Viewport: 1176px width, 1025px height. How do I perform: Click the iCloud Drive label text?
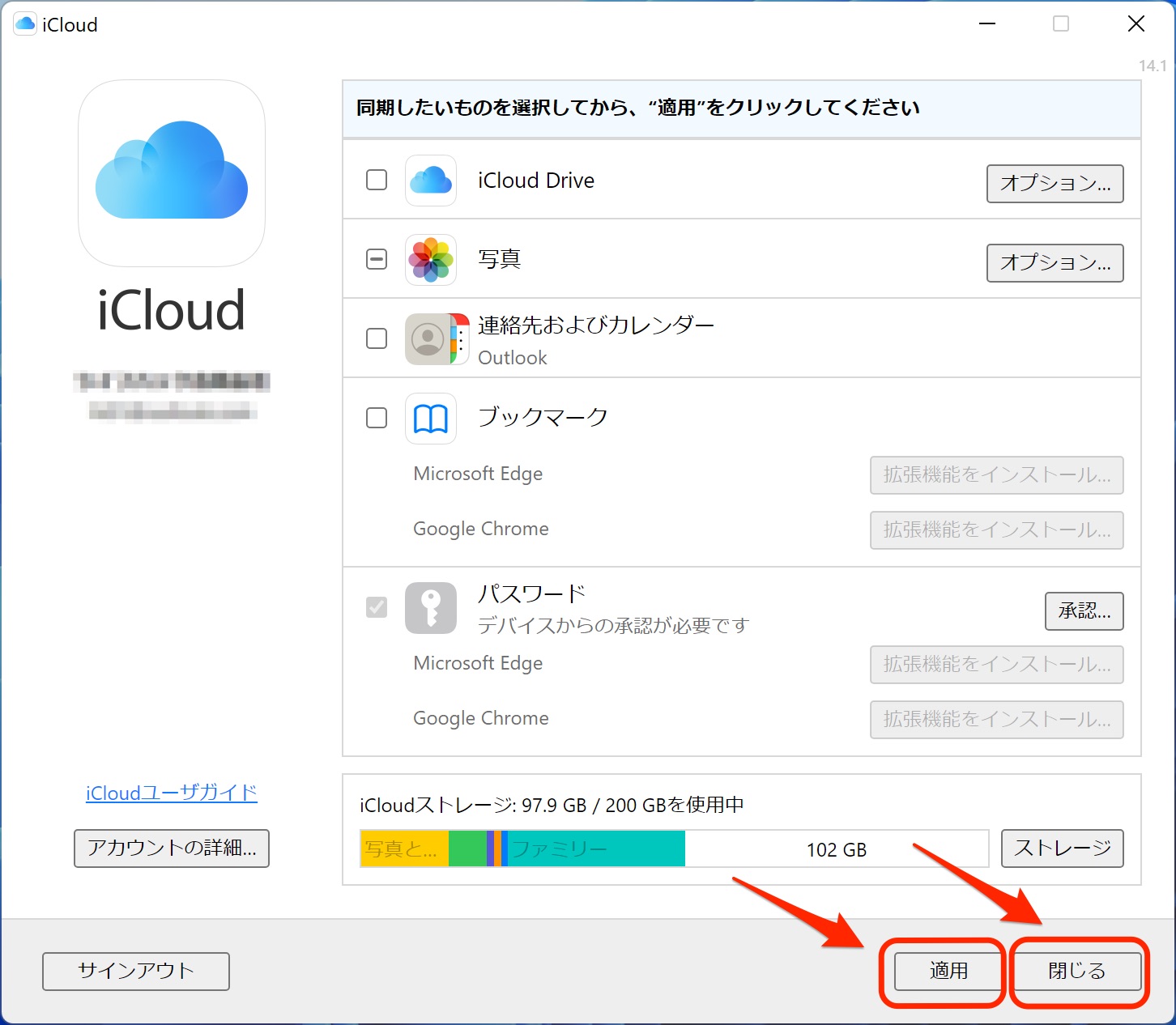pos(536,181)
